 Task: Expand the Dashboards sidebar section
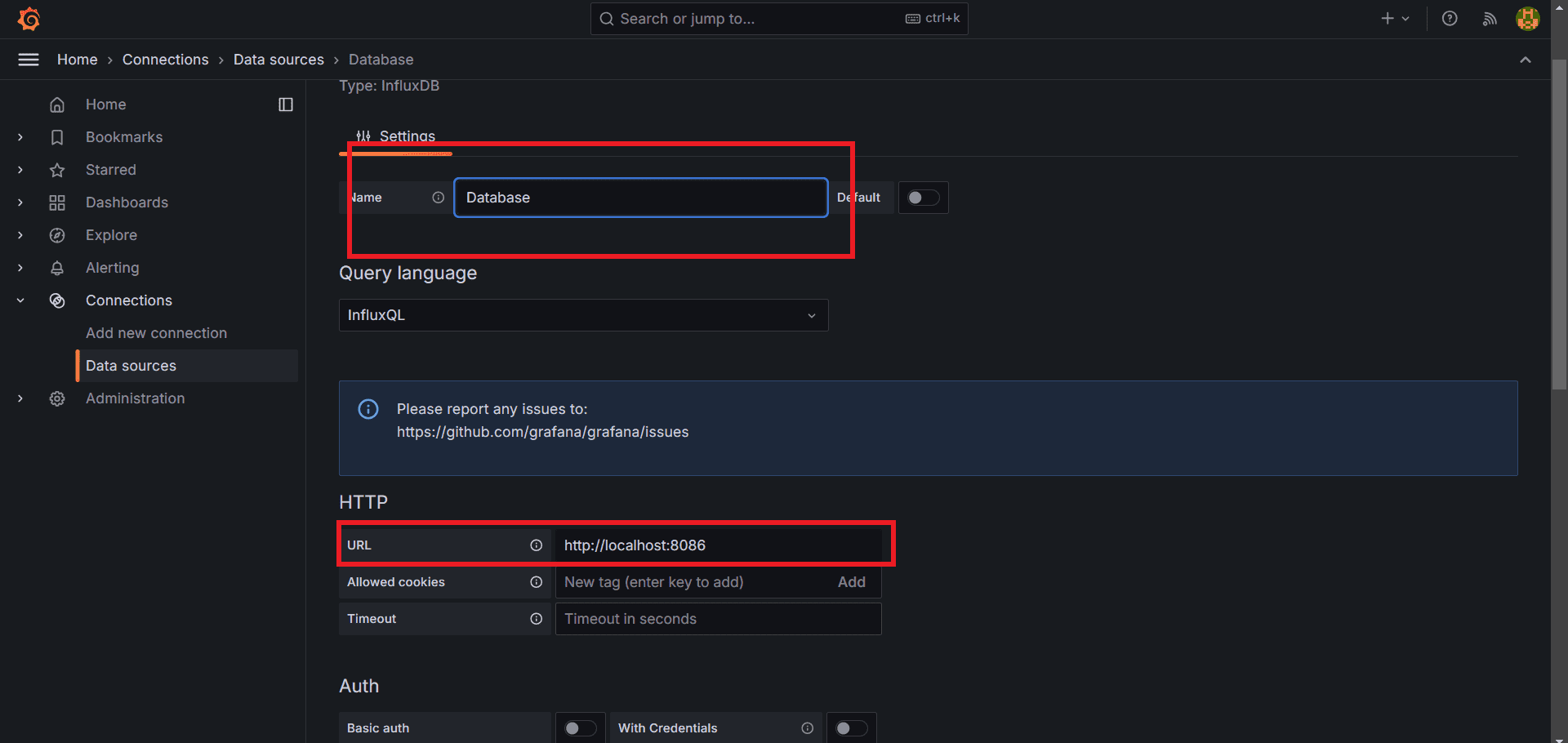[x=20, y=202]
